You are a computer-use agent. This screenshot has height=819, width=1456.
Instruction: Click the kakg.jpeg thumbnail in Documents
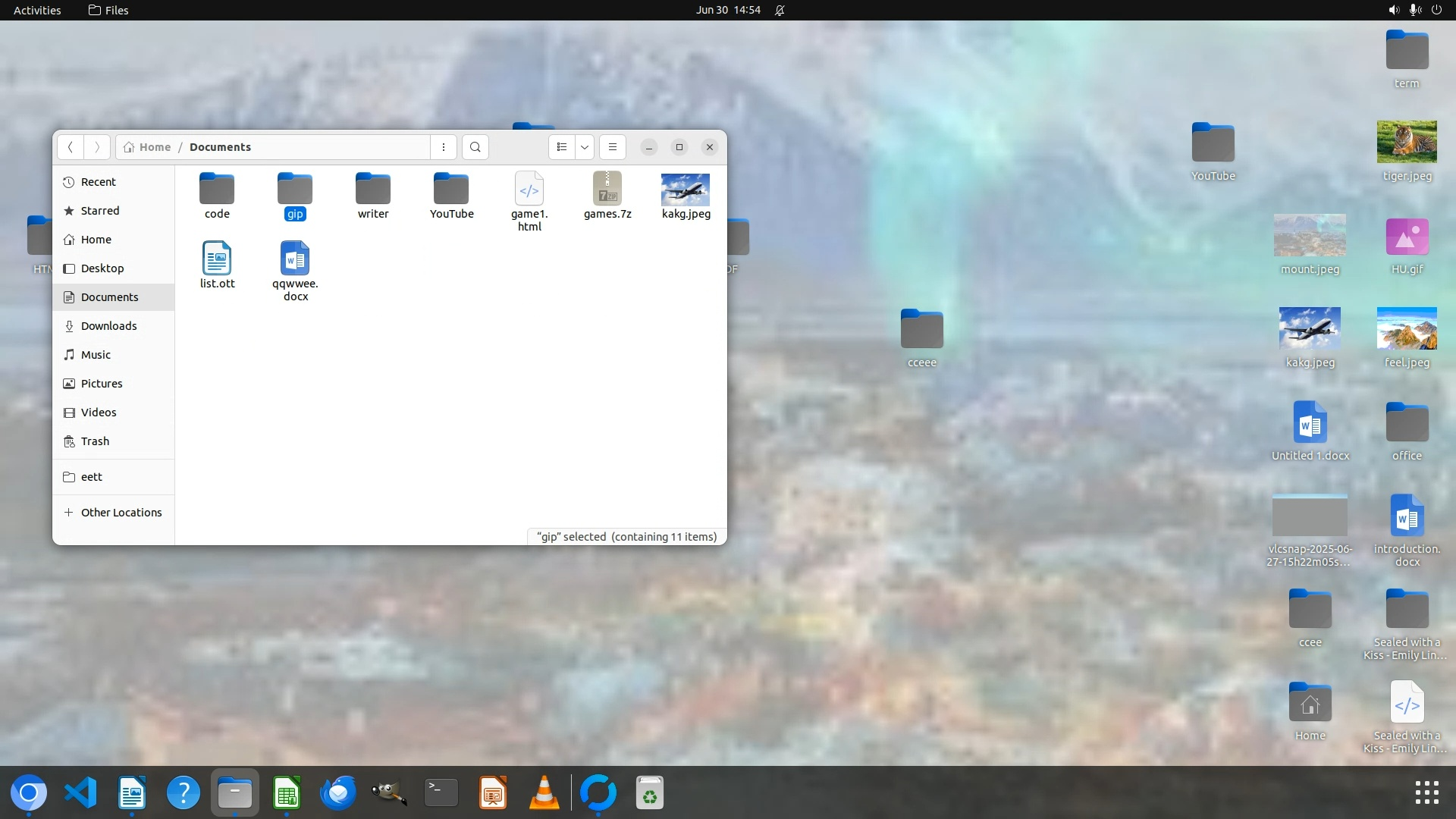pyautogui.click(x=686, y=190)
